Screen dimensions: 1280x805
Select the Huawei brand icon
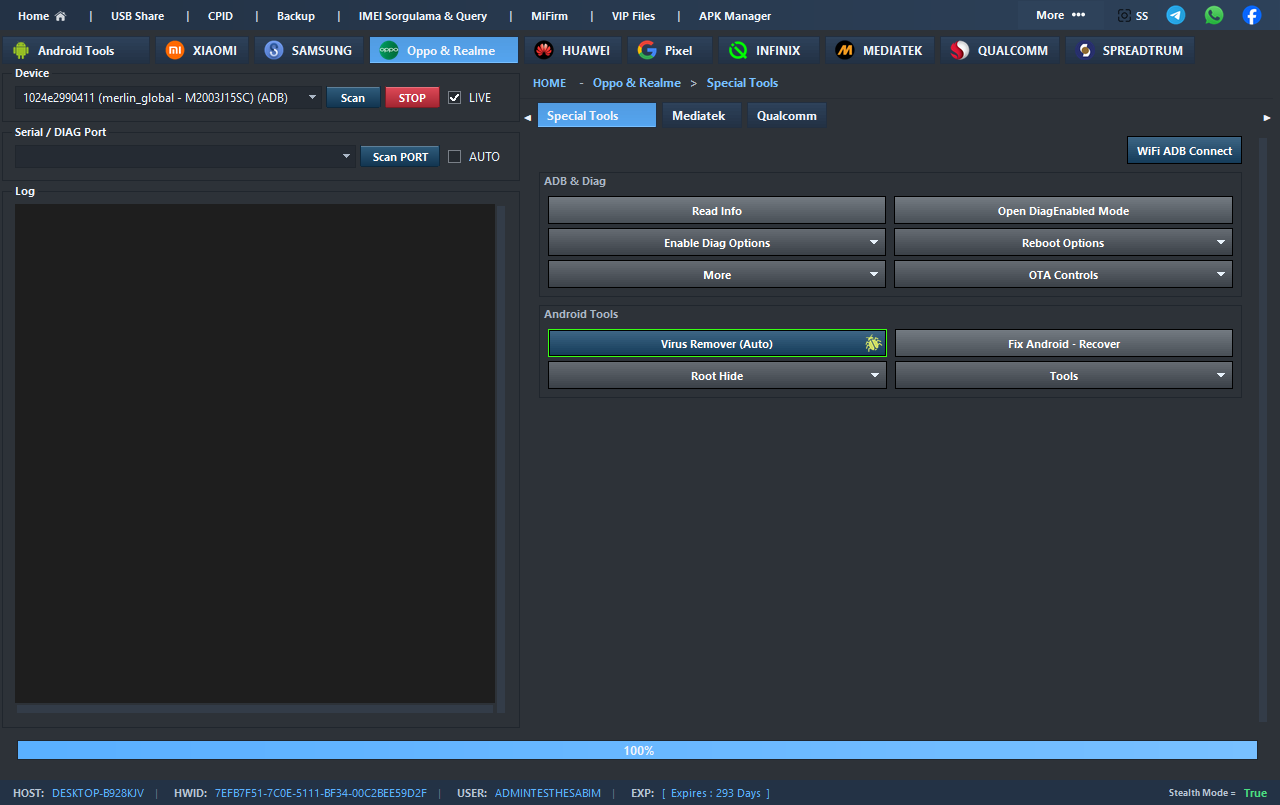(x=544, y=50)
